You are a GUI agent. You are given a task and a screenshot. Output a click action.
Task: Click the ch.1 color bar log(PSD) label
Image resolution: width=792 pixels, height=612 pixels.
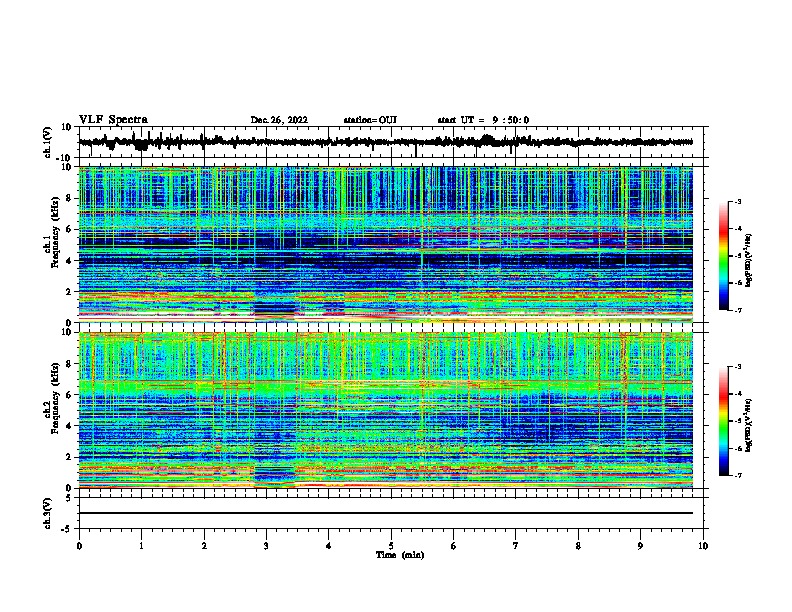pyautogui.click(x=749, y=260)
